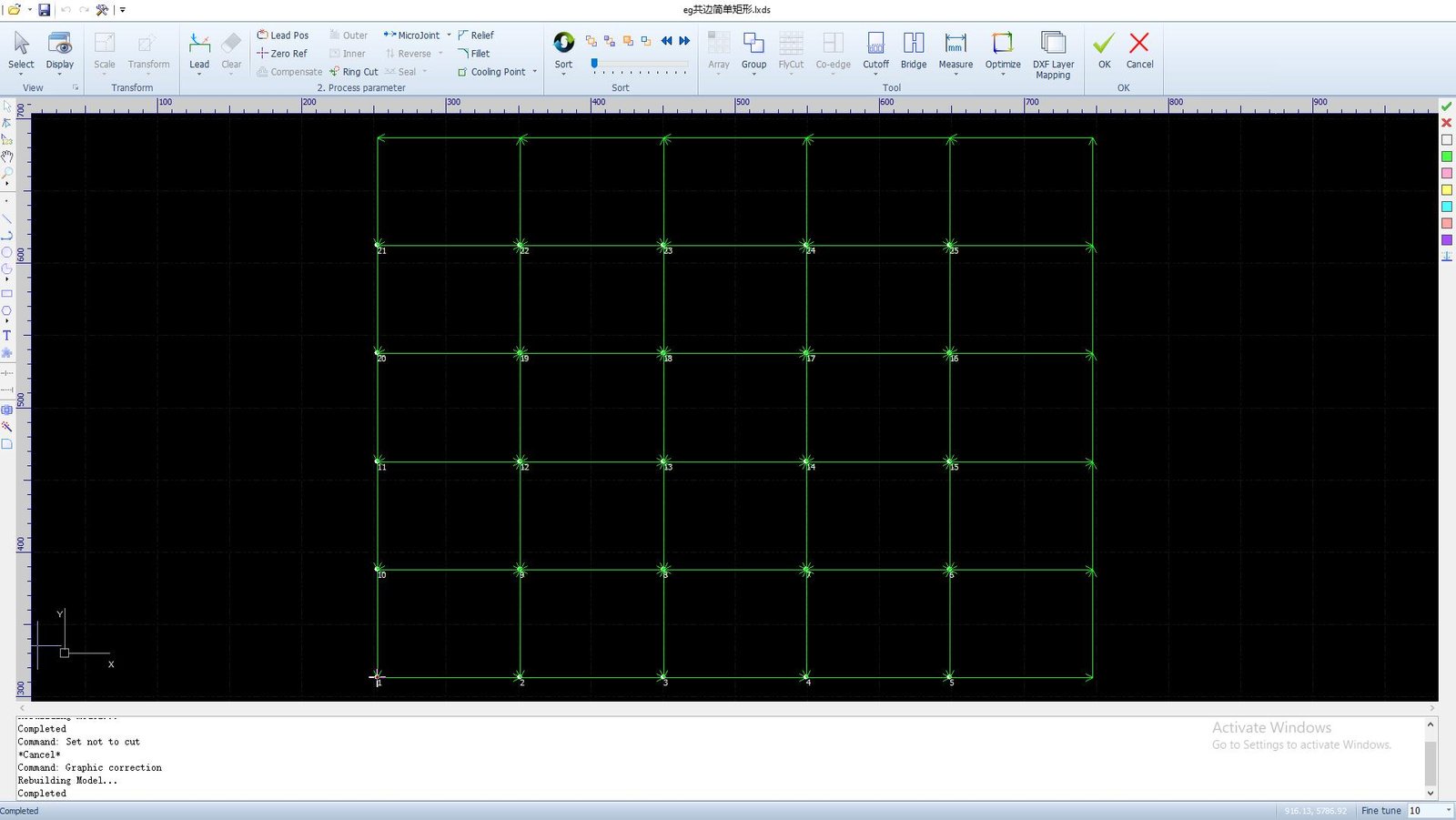Confirm with the green OK checkmark
This screenshot has width=1456, height=820.
1104,51
